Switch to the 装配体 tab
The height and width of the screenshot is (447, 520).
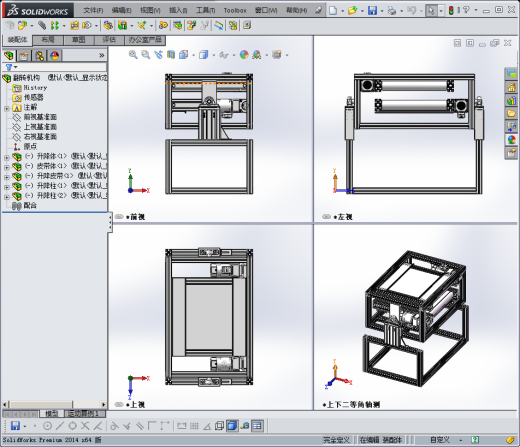(17, 40)
